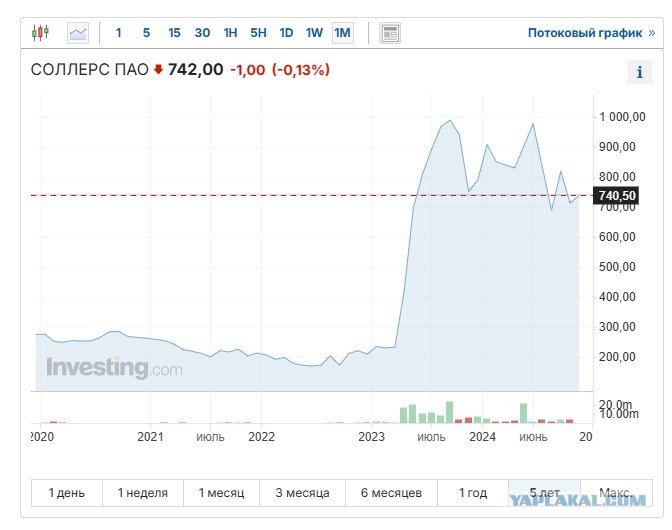Viewport: 672px width, 530px height.
Task: Open the Потоковый график link
Action: (591, 33)
